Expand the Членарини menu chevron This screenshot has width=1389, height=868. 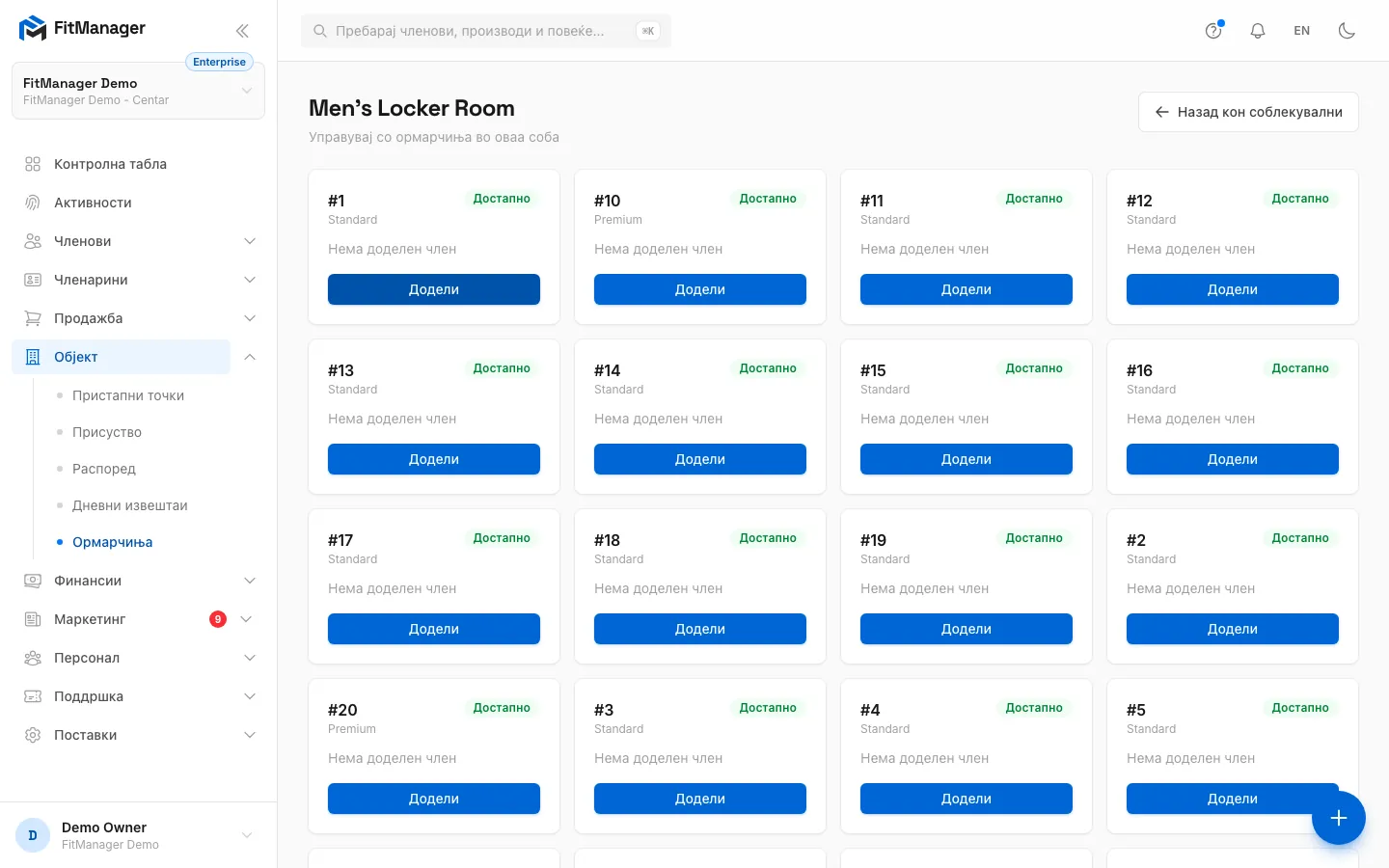point(250,280)
